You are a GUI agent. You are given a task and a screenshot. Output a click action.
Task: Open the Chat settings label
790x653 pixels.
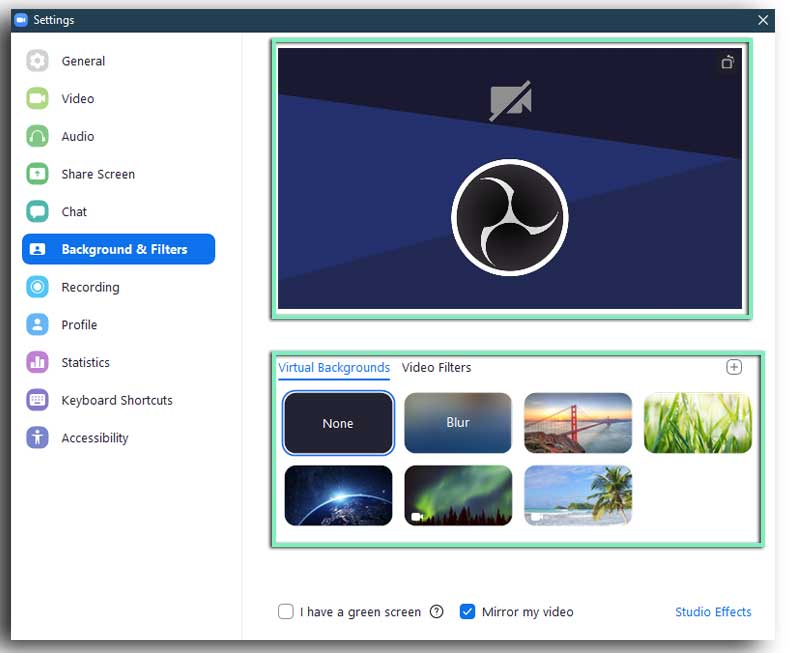coord(74,212)
